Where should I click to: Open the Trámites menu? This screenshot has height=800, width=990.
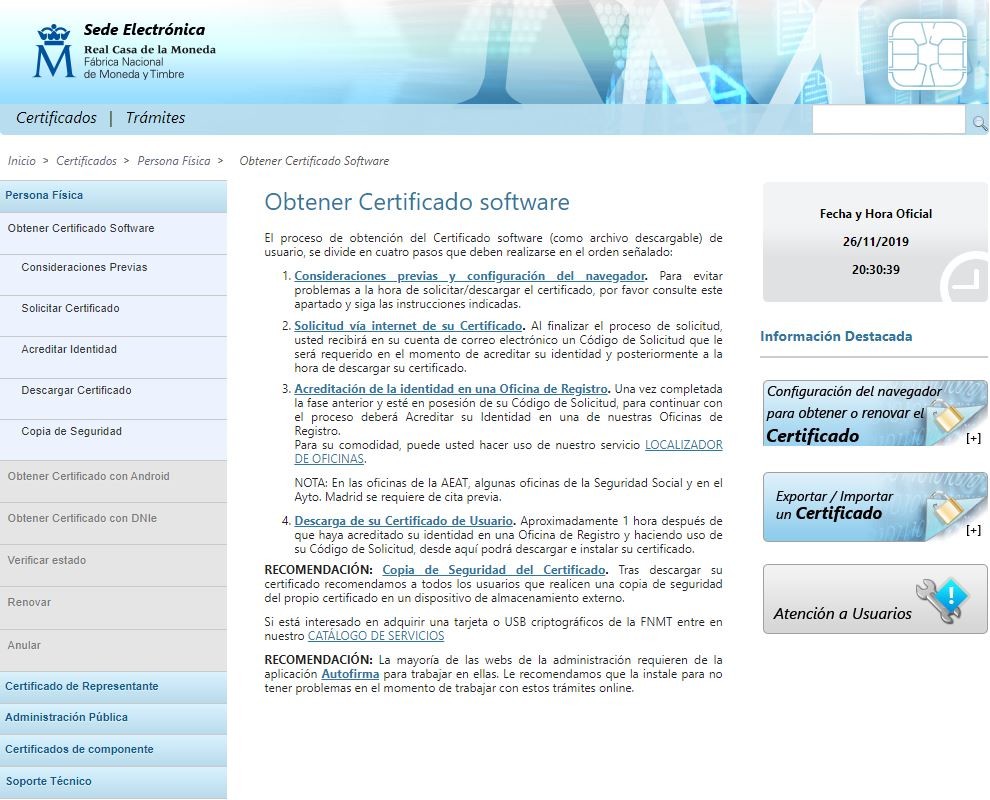155,118
